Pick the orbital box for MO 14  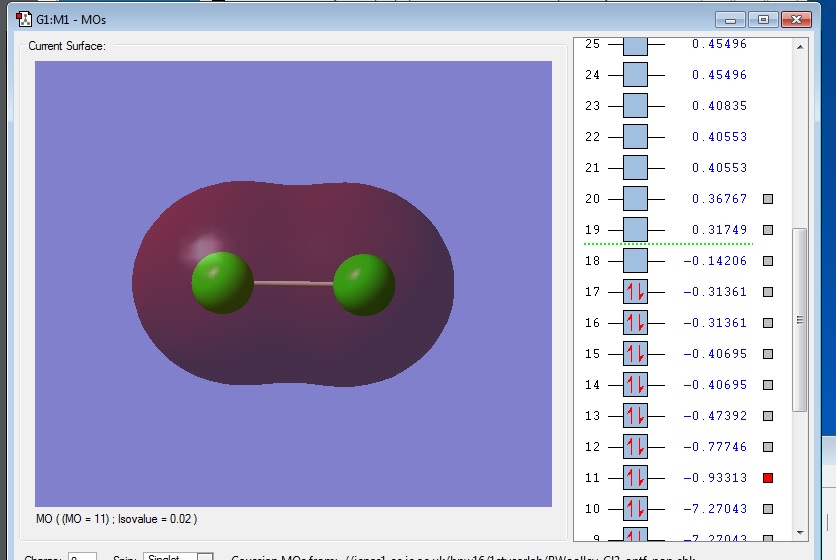(635, 385)
